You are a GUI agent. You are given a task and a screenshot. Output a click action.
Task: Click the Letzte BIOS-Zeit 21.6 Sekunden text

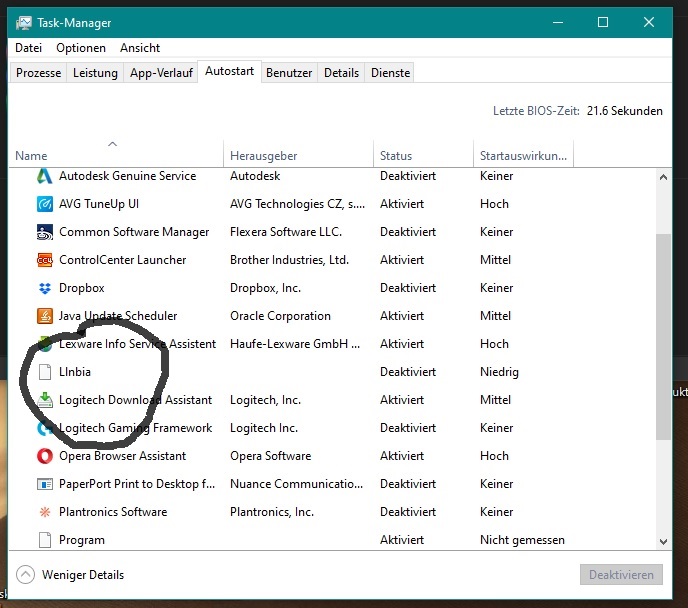pyautogui.click(x=577, y=111)
